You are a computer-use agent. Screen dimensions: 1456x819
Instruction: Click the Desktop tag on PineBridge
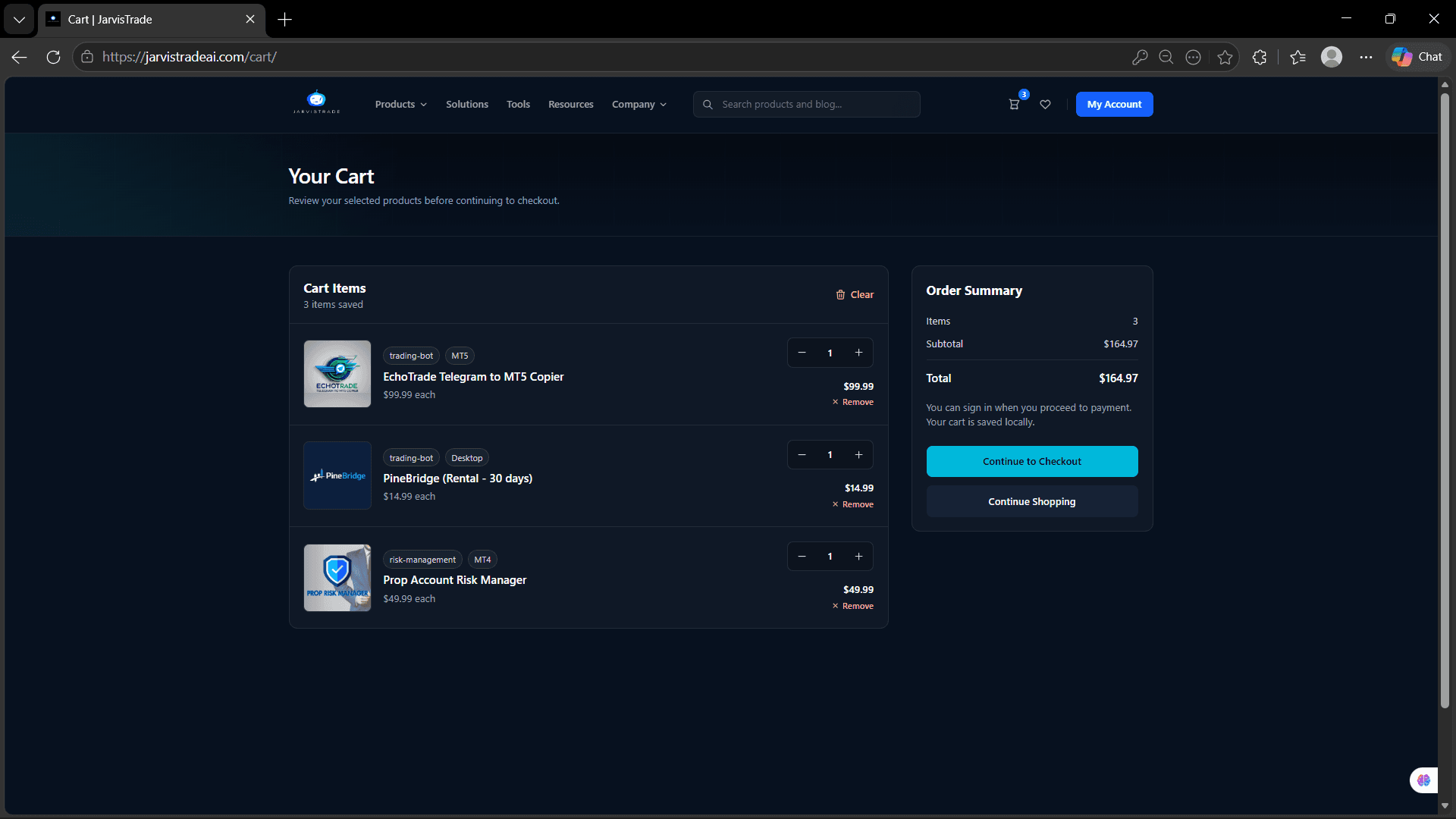(467, 458)
